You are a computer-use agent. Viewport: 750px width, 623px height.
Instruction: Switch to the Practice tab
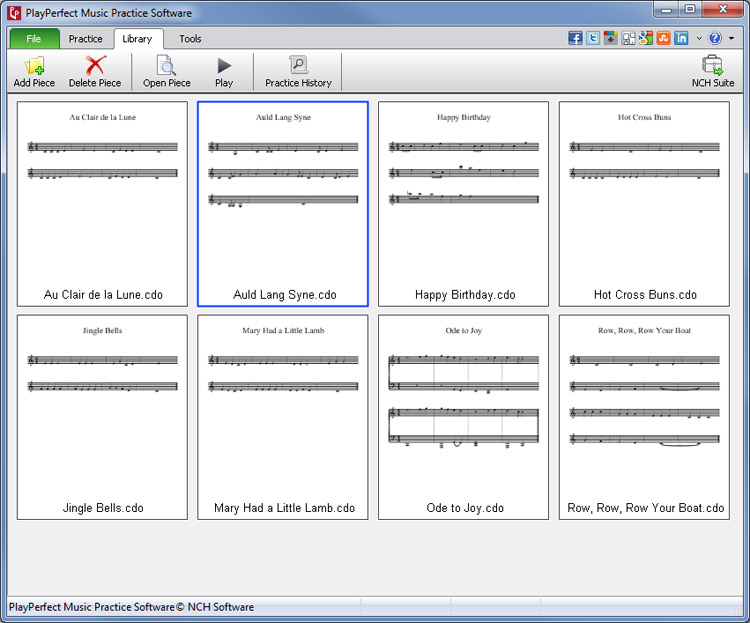click(x=86, y=39)
